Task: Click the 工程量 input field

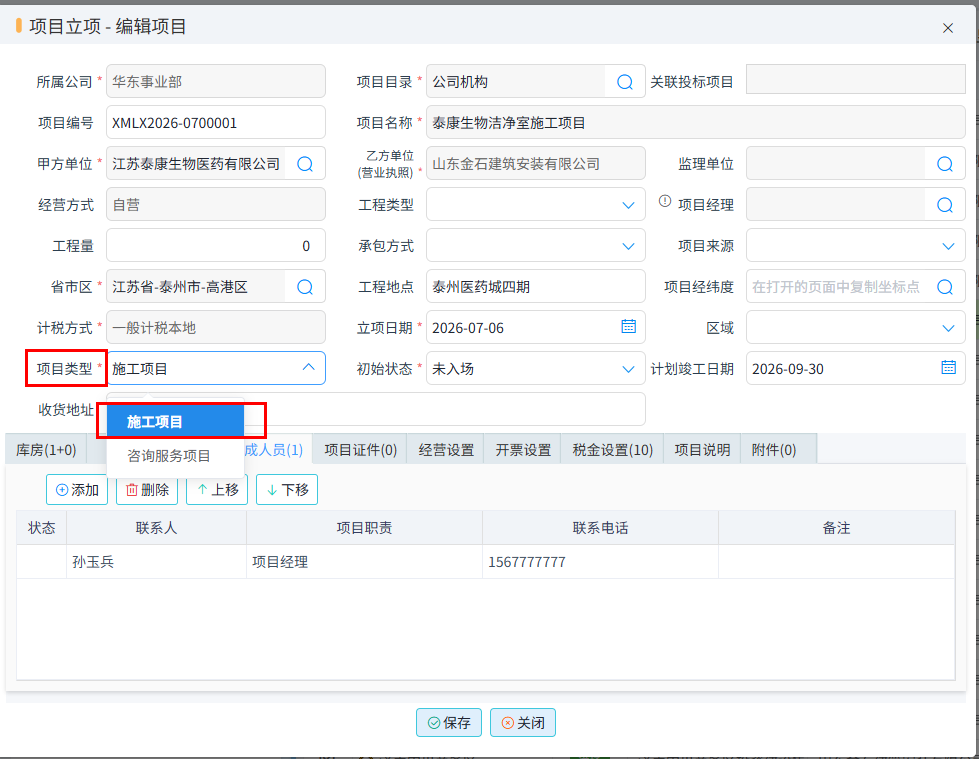Action: [x=216, y=246]
